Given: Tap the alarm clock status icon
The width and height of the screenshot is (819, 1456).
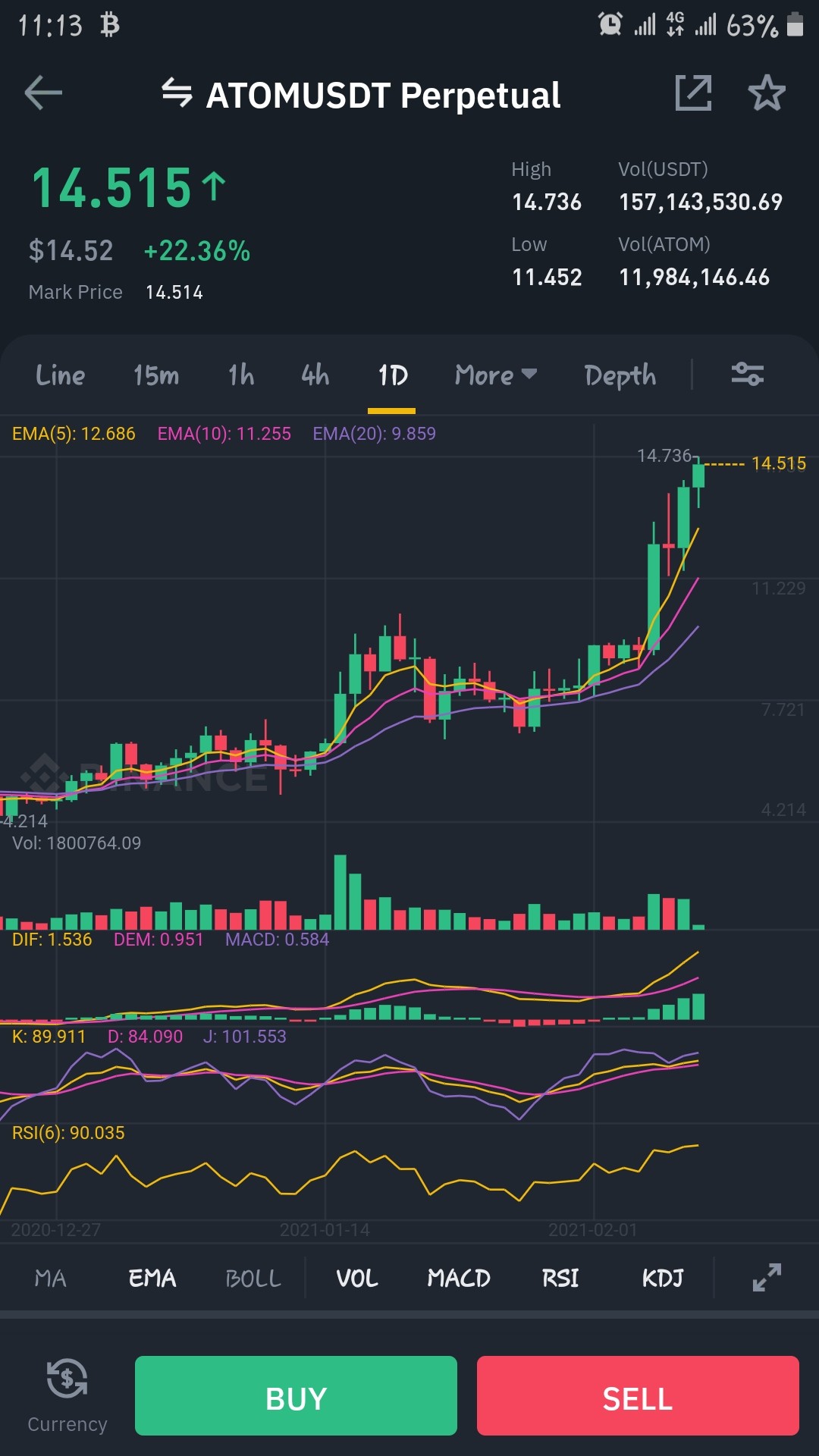Looking at the screenshot, I should coord(610,24).
